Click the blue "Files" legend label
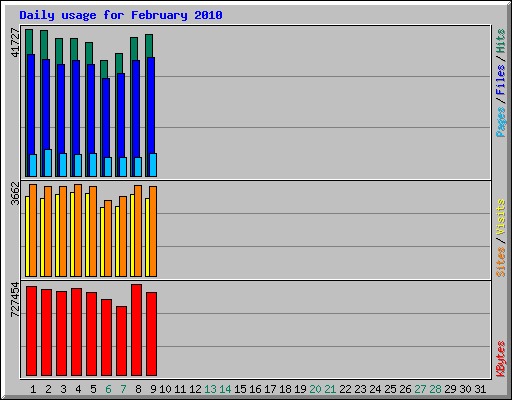This screenshot has height=400, width=512. [501, 79]
